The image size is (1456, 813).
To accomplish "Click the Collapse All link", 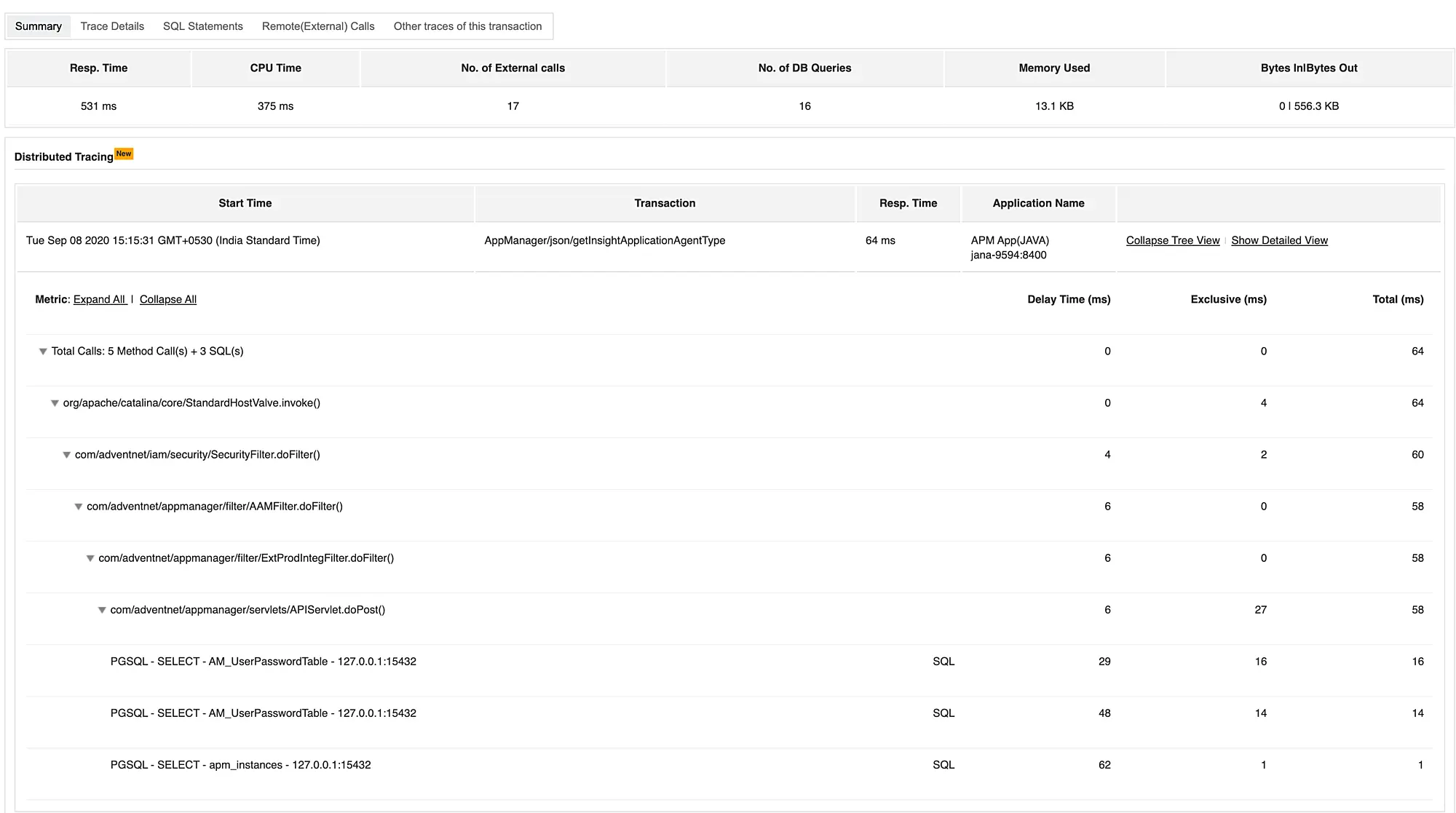I will (167, 299).
